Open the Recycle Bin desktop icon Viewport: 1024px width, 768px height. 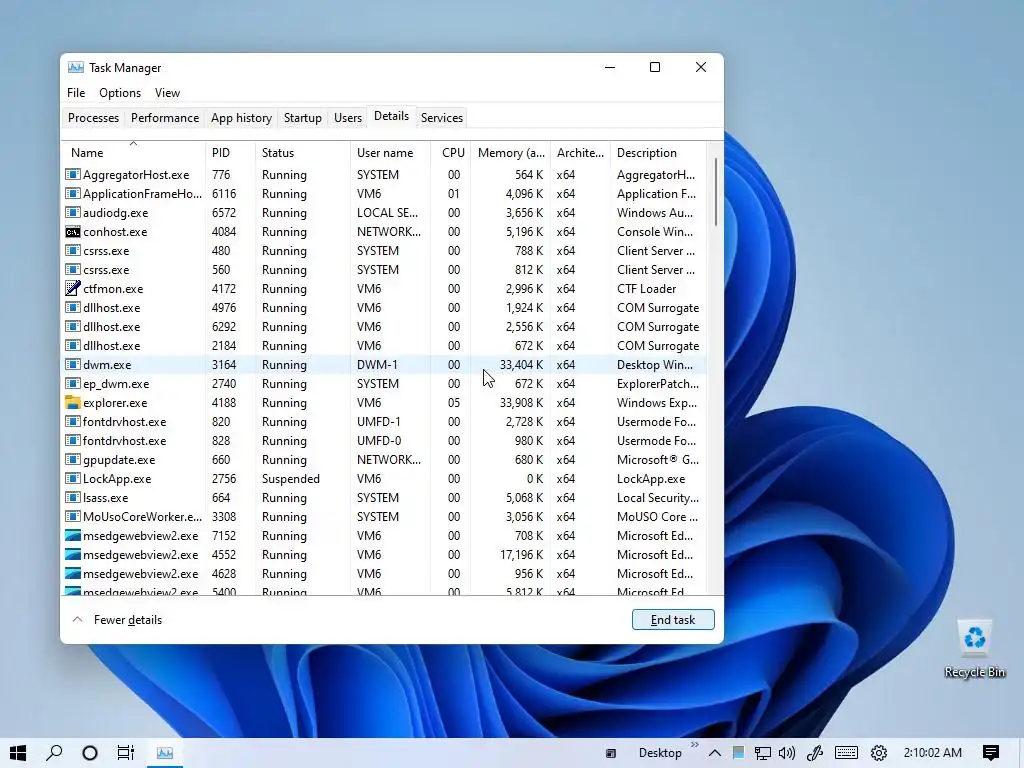tap(974, 648)
